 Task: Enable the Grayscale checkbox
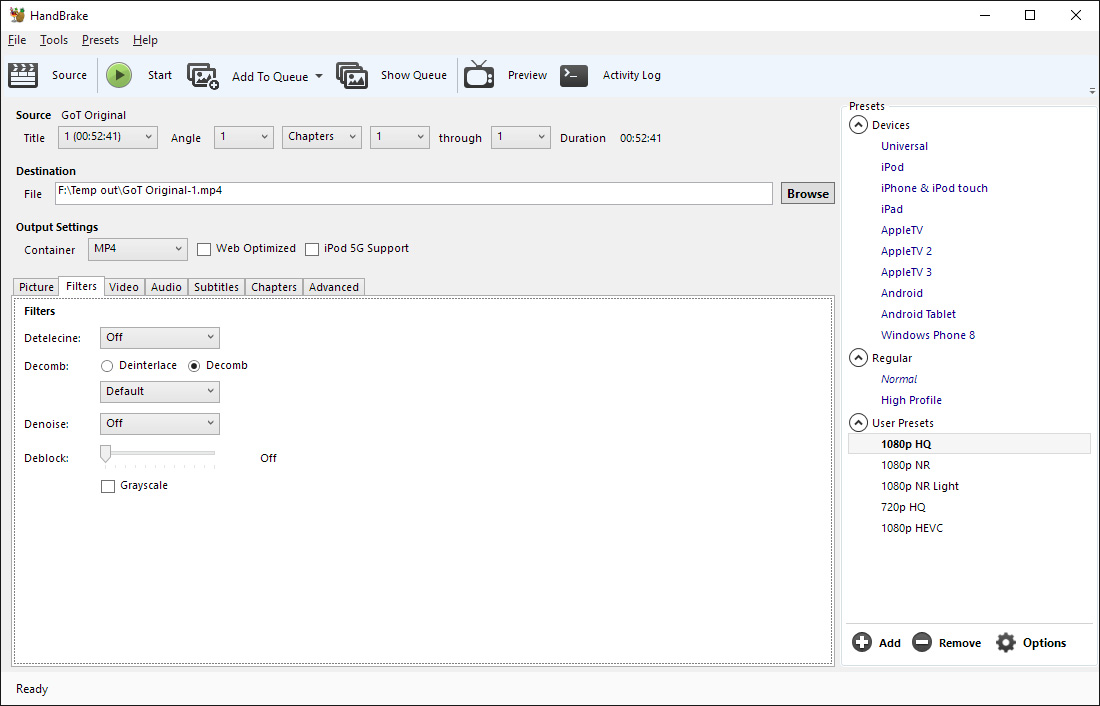pos(108,486)
